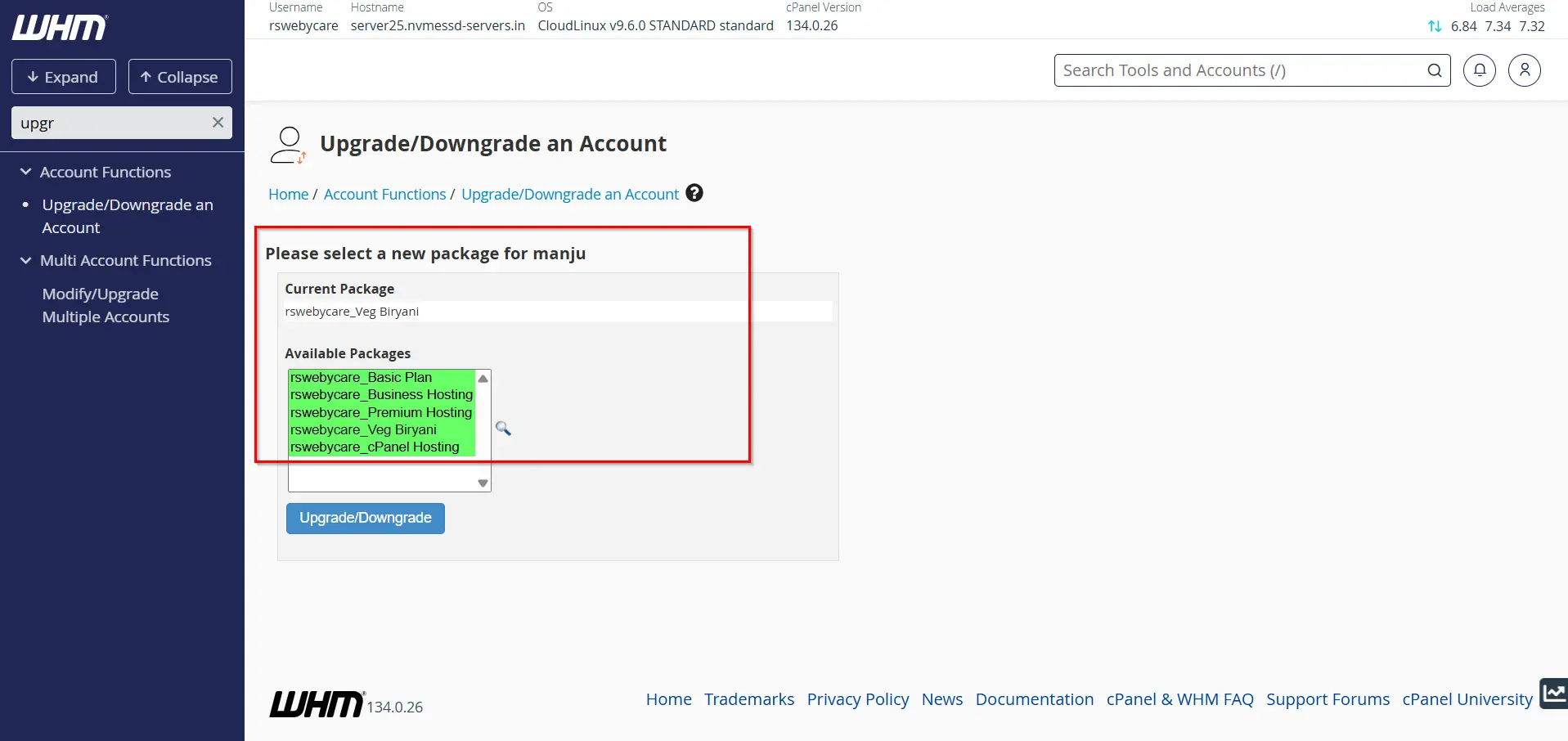Open the Documentation footer link
The height and width of the screenshot is (741, 1568).
click(1035, 699)
